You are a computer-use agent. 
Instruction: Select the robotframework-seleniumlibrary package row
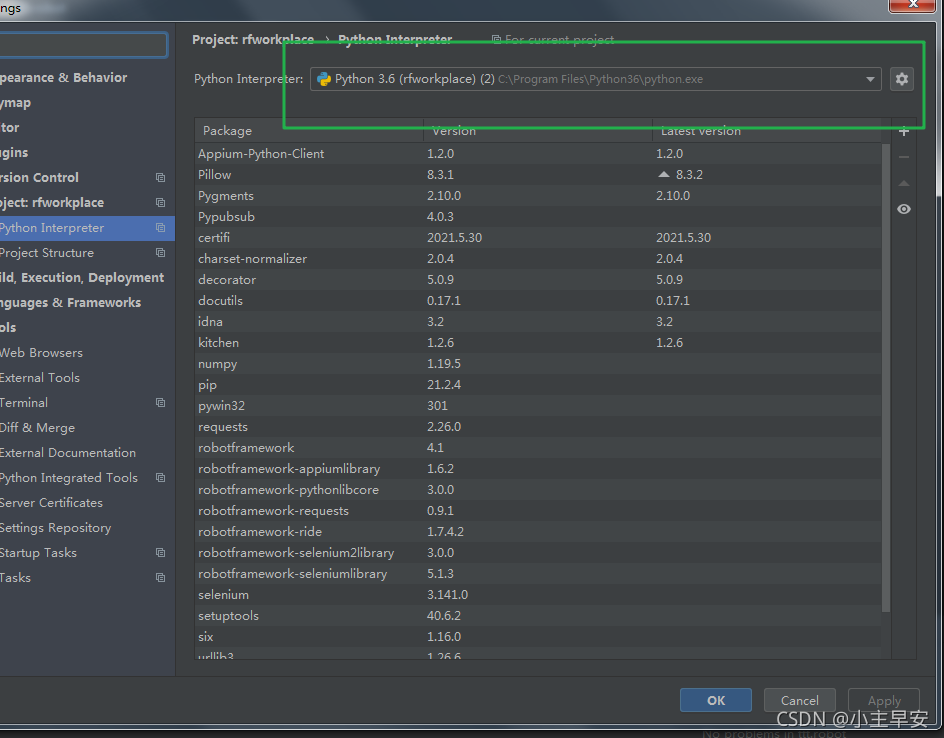coord(538,574)
